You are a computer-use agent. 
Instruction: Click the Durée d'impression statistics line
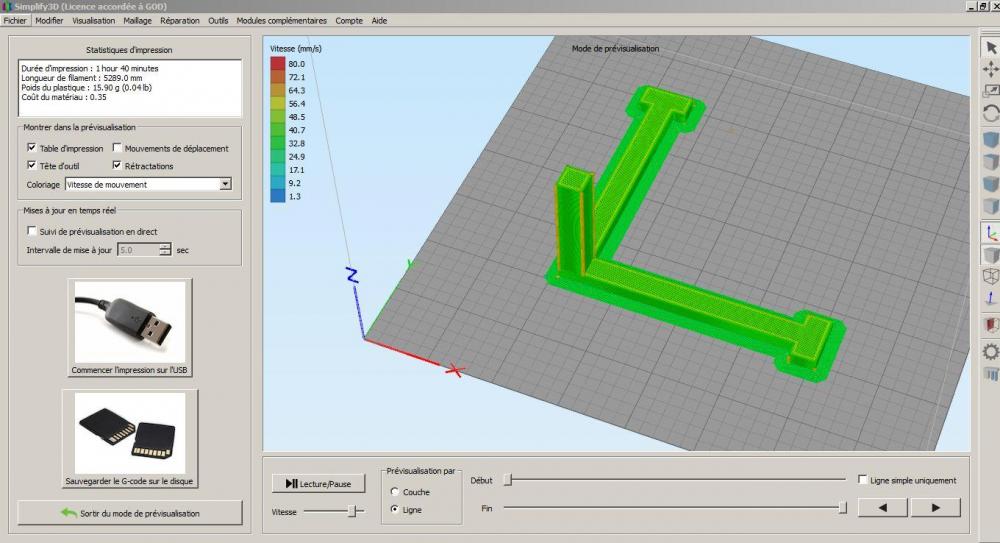(90, 68)
